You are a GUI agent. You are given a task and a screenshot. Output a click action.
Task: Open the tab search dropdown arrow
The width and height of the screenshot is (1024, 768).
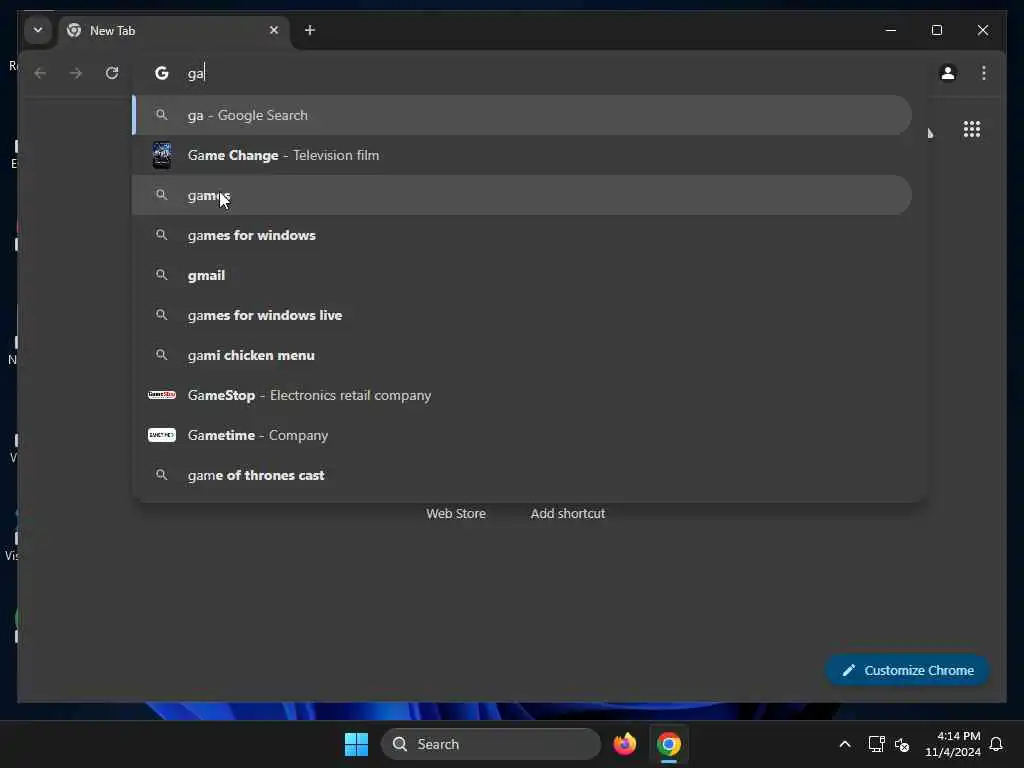[x=38, y=30]
